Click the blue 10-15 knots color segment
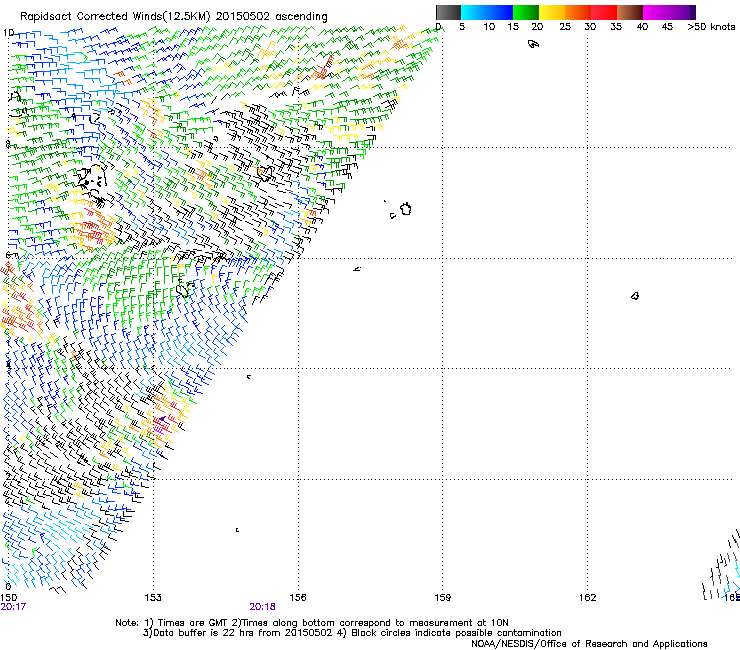The width and height of the screenshot is (740, 650). [x=500, y=12]
